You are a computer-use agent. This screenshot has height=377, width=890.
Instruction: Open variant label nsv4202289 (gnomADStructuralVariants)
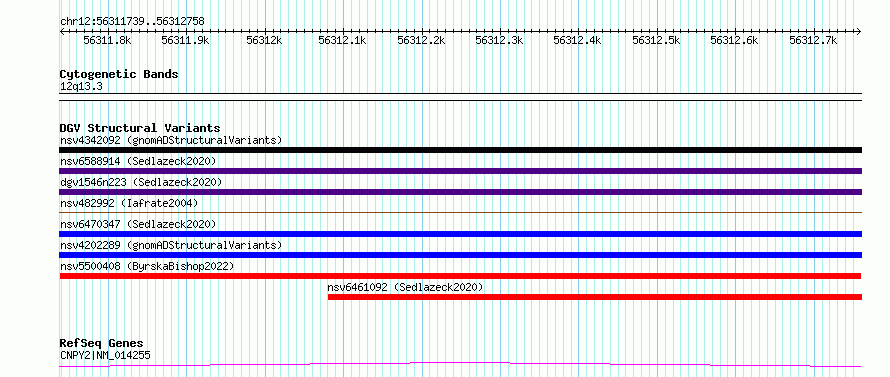click(x=171, y=245)
